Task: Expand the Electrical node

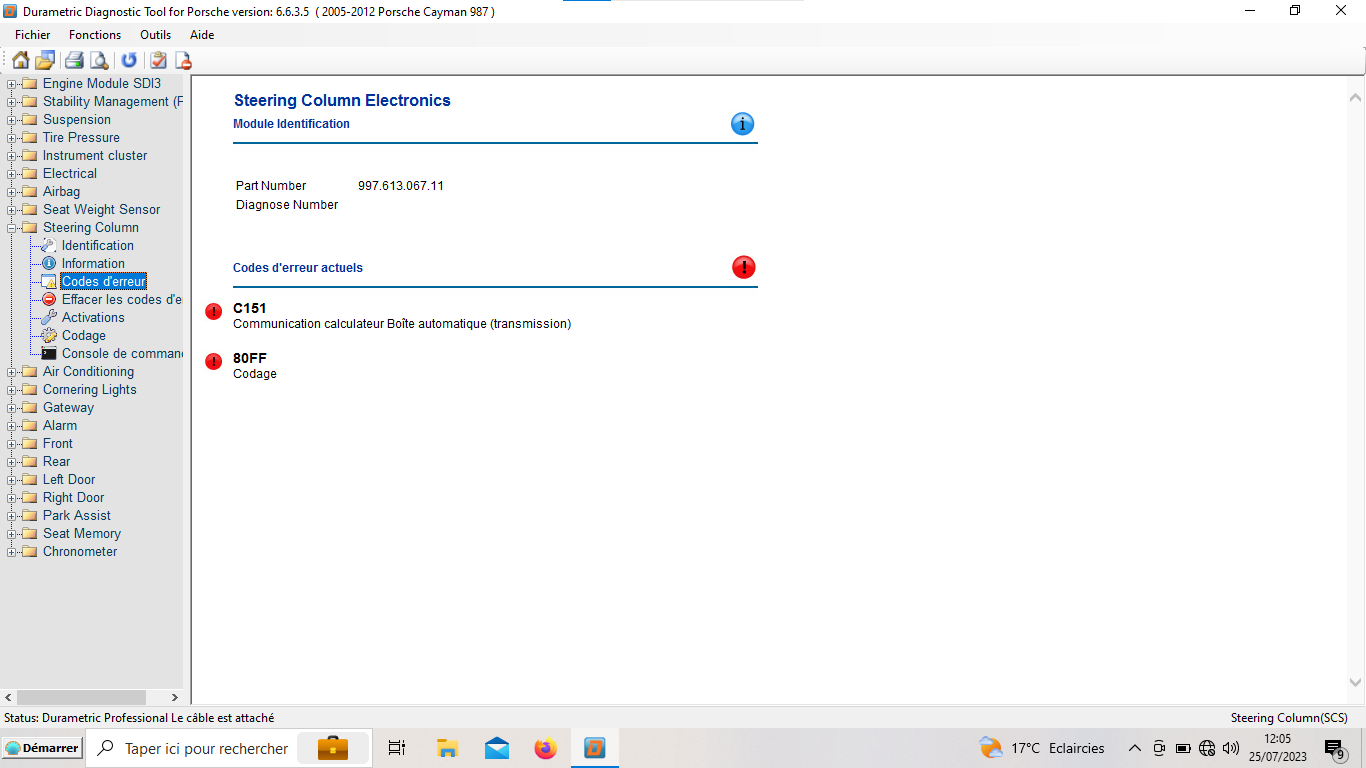Action: click(x=12, y=174)
